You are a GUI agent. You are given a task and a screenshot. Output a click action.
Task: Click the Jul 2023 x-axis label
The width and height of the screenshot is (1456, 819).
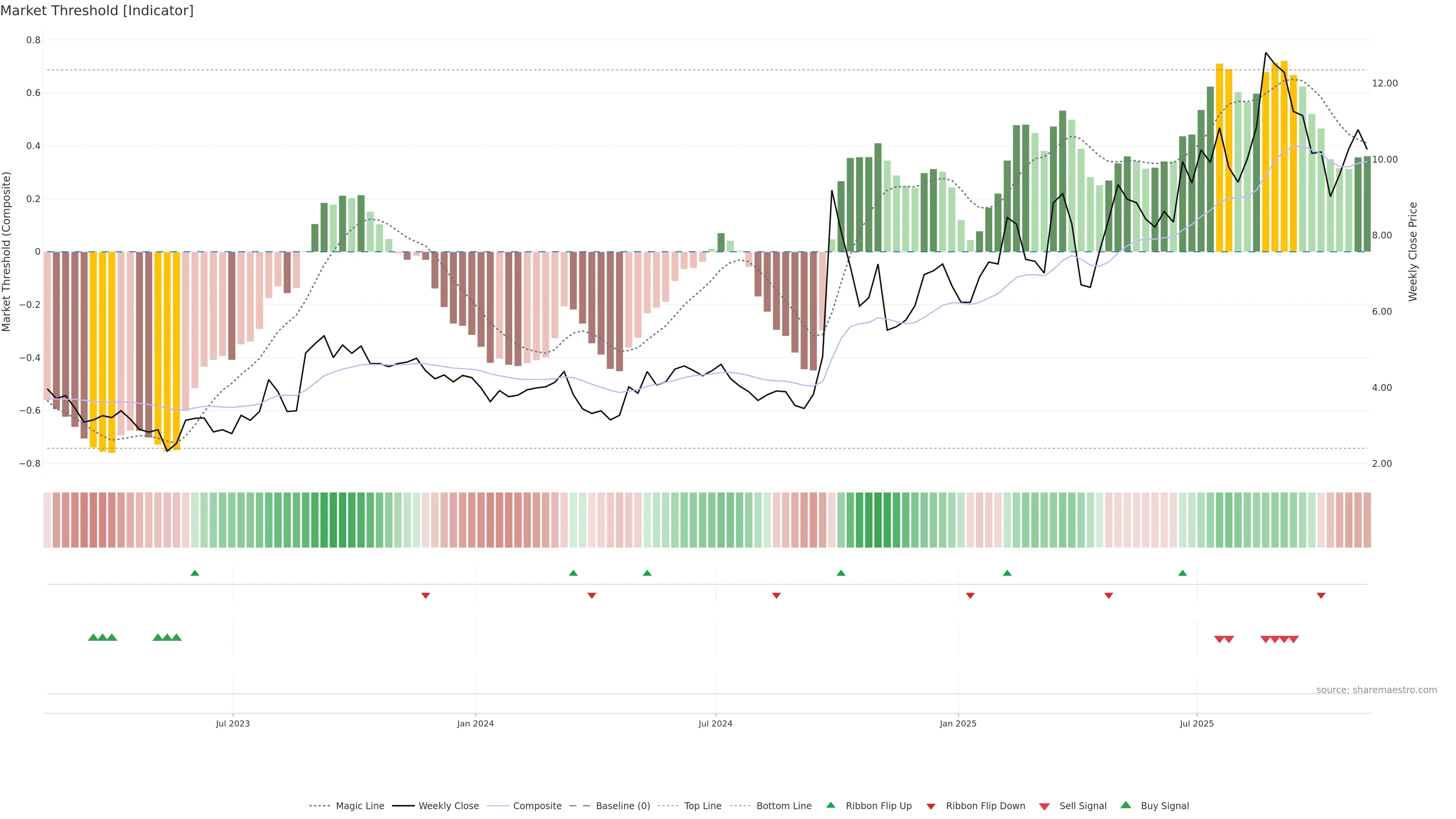pyautogui.click(x=232, y=723)
